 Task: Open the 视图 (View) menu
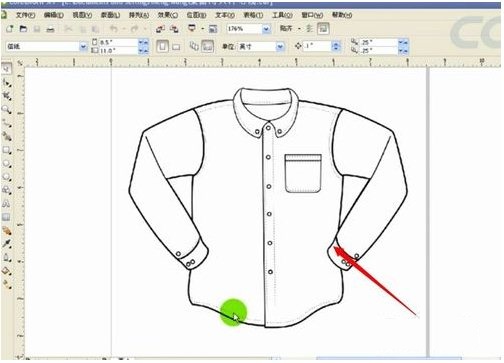(x=82, y=15)
